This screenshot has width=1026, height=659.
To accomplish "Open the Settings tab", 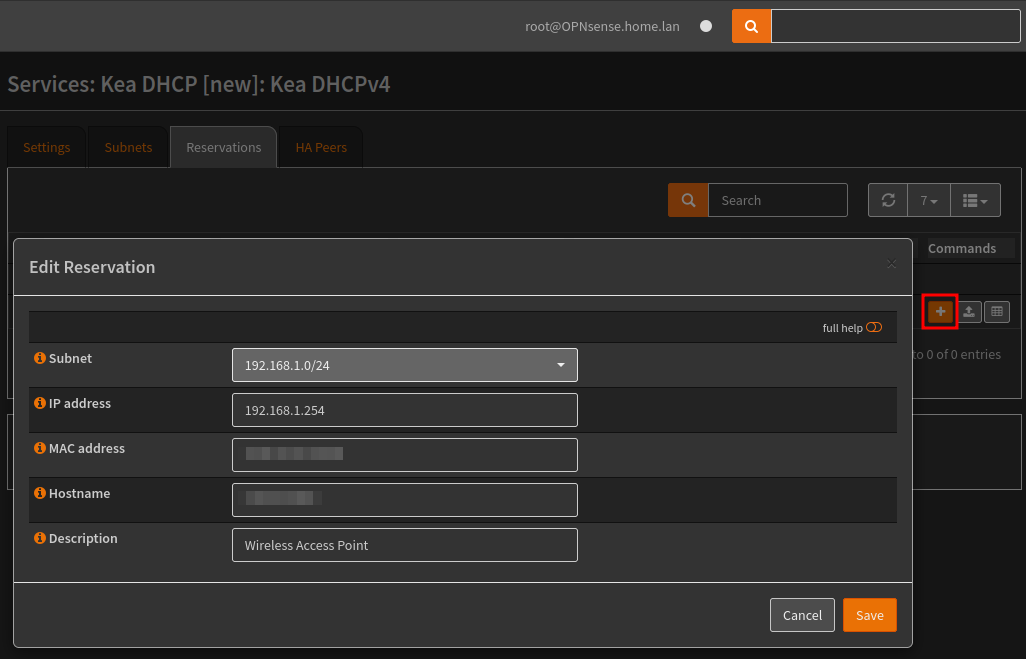I will click(46, 147).
